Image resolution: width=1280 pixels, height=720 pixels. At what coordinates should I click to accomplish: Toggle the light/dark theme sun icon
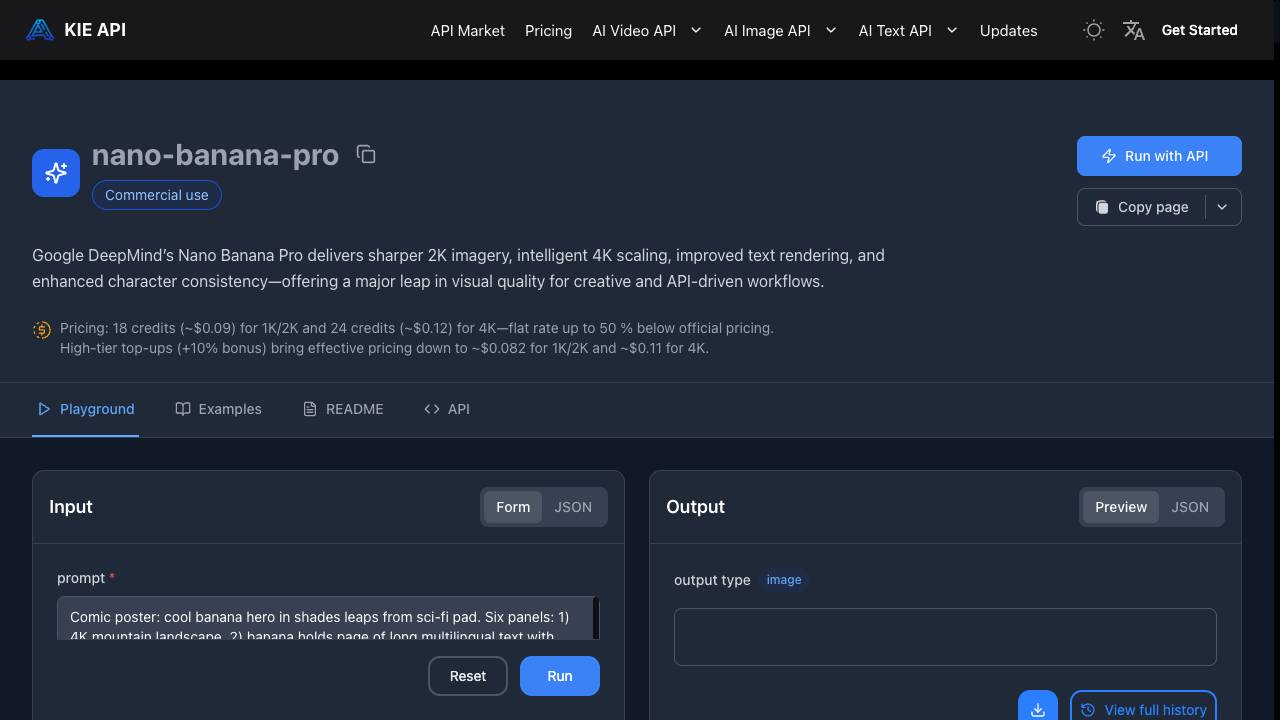[x=1094, y=30]
